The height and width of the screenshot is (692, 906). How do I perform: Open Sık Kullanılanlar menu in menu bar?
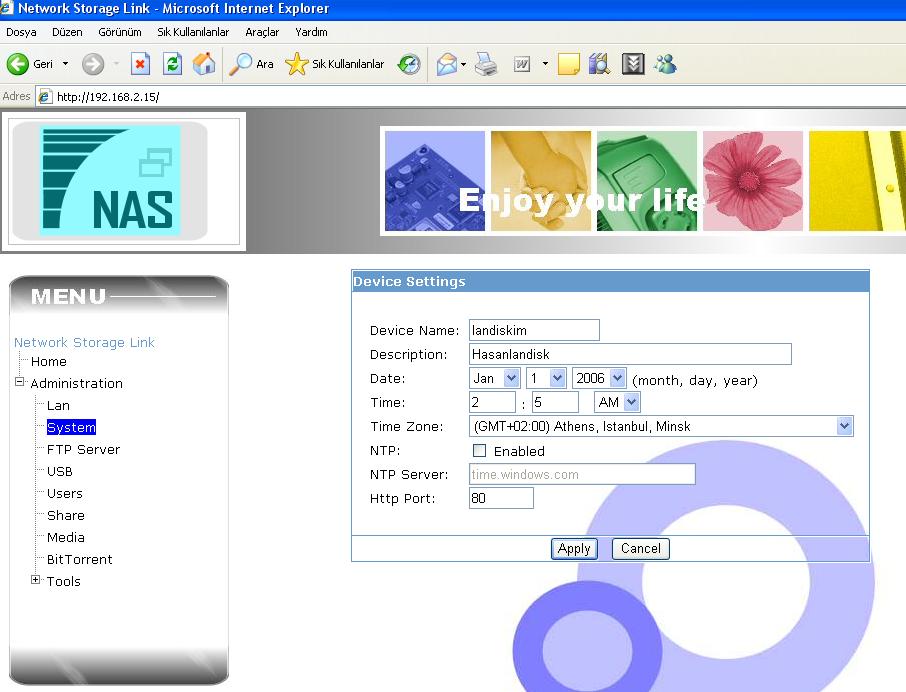point(193,32)
